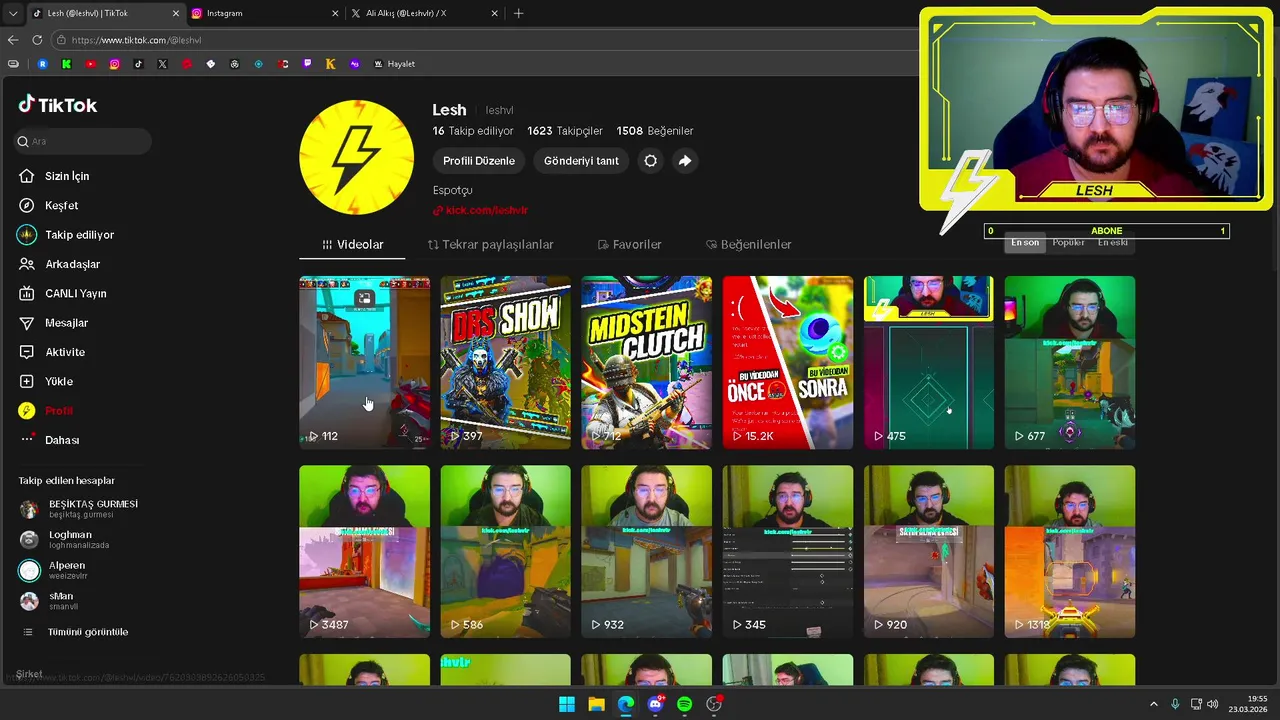The image size is (1280, 720).
Task: Switch to the Videolar tab
Action: pyautogui.click(x=352, y=245)
